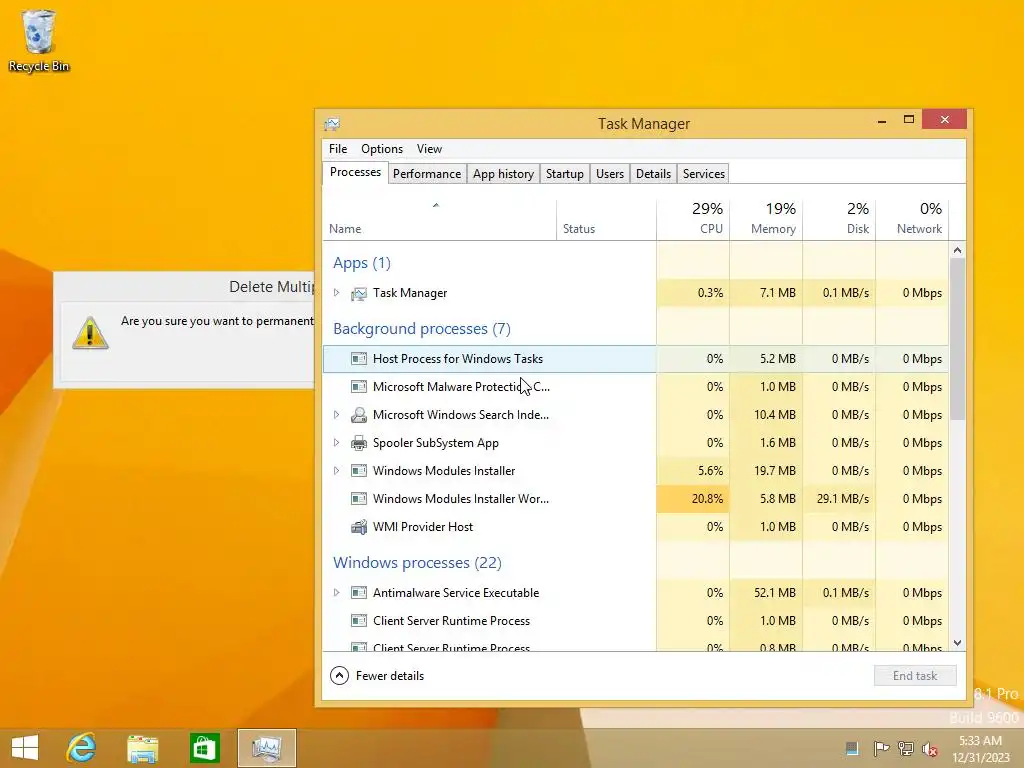Viewport: 1024px width, 768px height.
Task: Click the Delete Multiple dialog title
Action: [x=272, y=287]
